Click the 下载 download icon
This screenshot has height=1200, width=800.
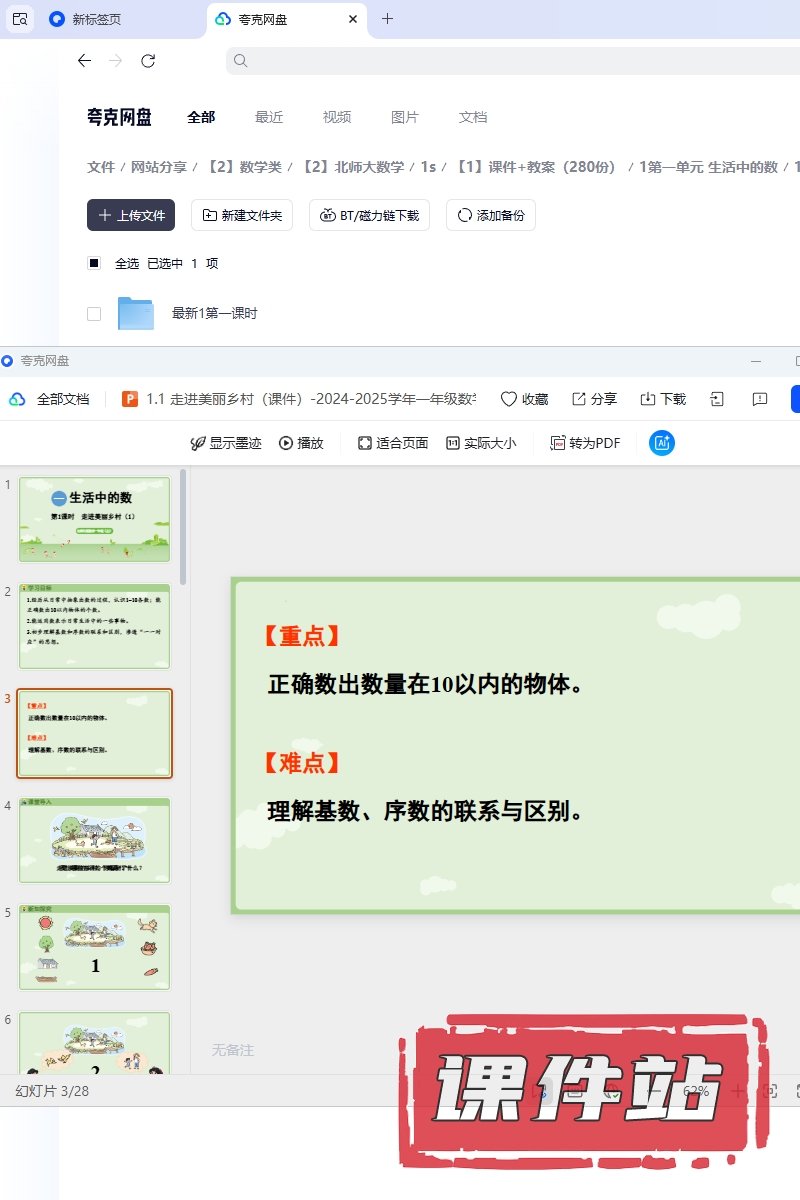click(647, 399)
